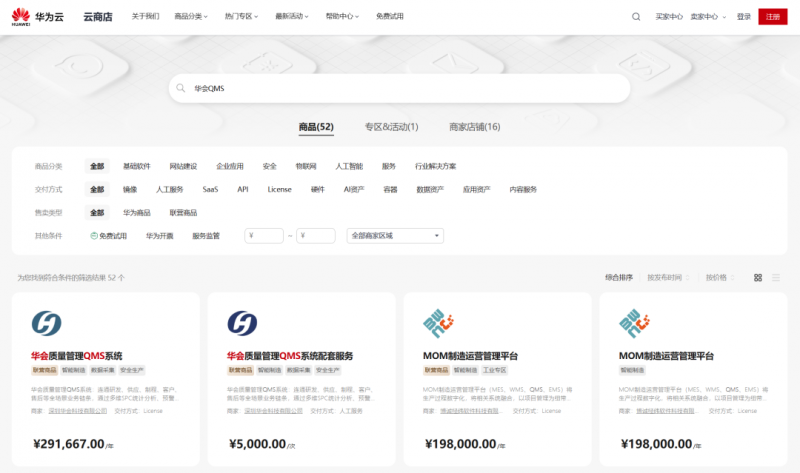Select 全部 in the 售卖类型 row

click(x=97, y=212)
